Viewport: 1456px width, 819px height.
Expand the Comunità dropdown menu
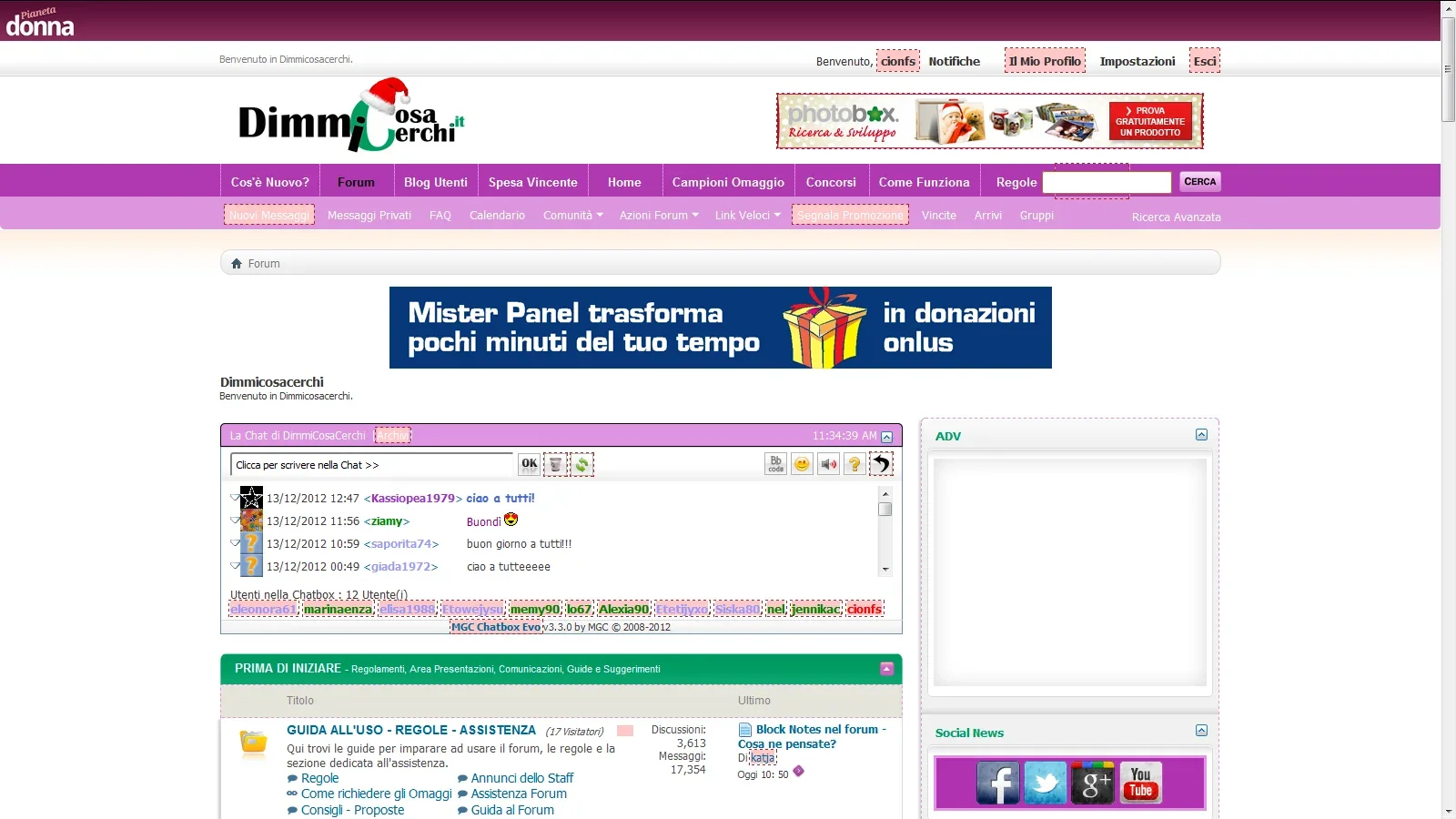[572, 216]
